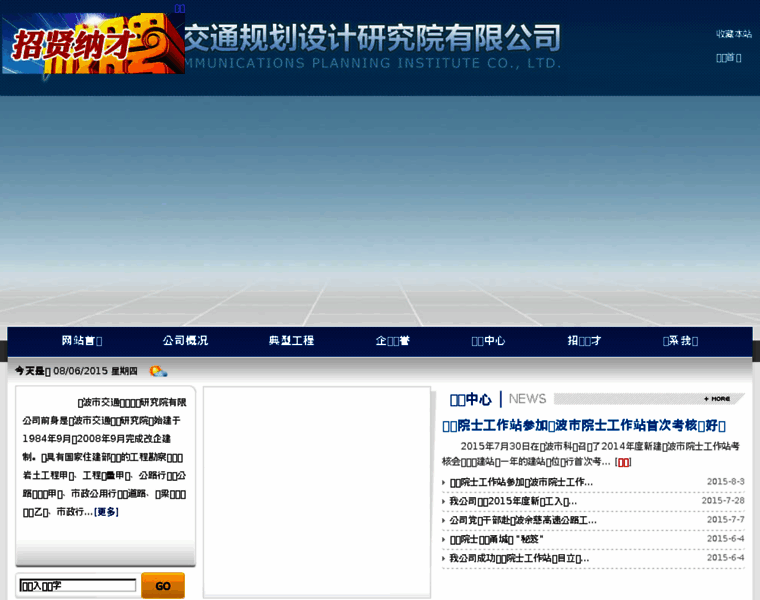Open the 网站首页 navigation item
The width and height of the screenshot is (760, 600).
[82, 341]
